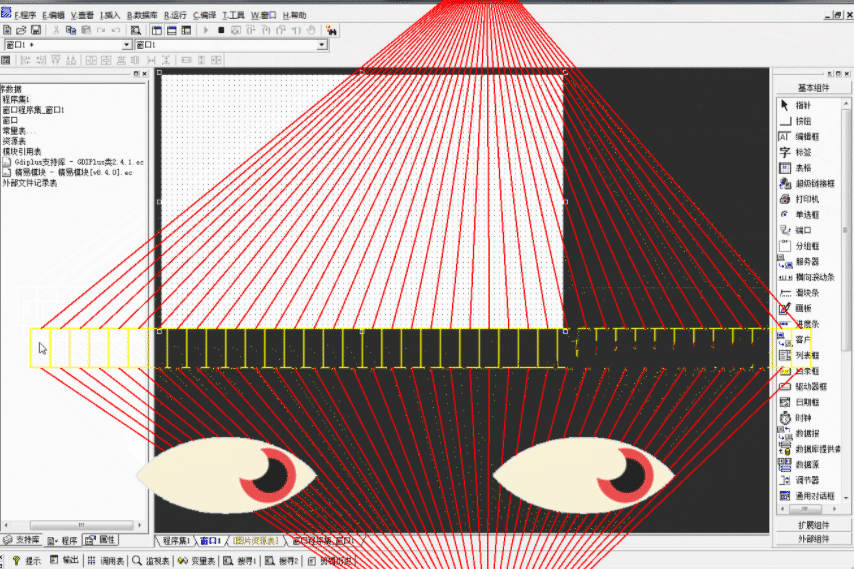Open the E.编辑 menu
The height and width of the screenshot is (569, 854).
53,15
